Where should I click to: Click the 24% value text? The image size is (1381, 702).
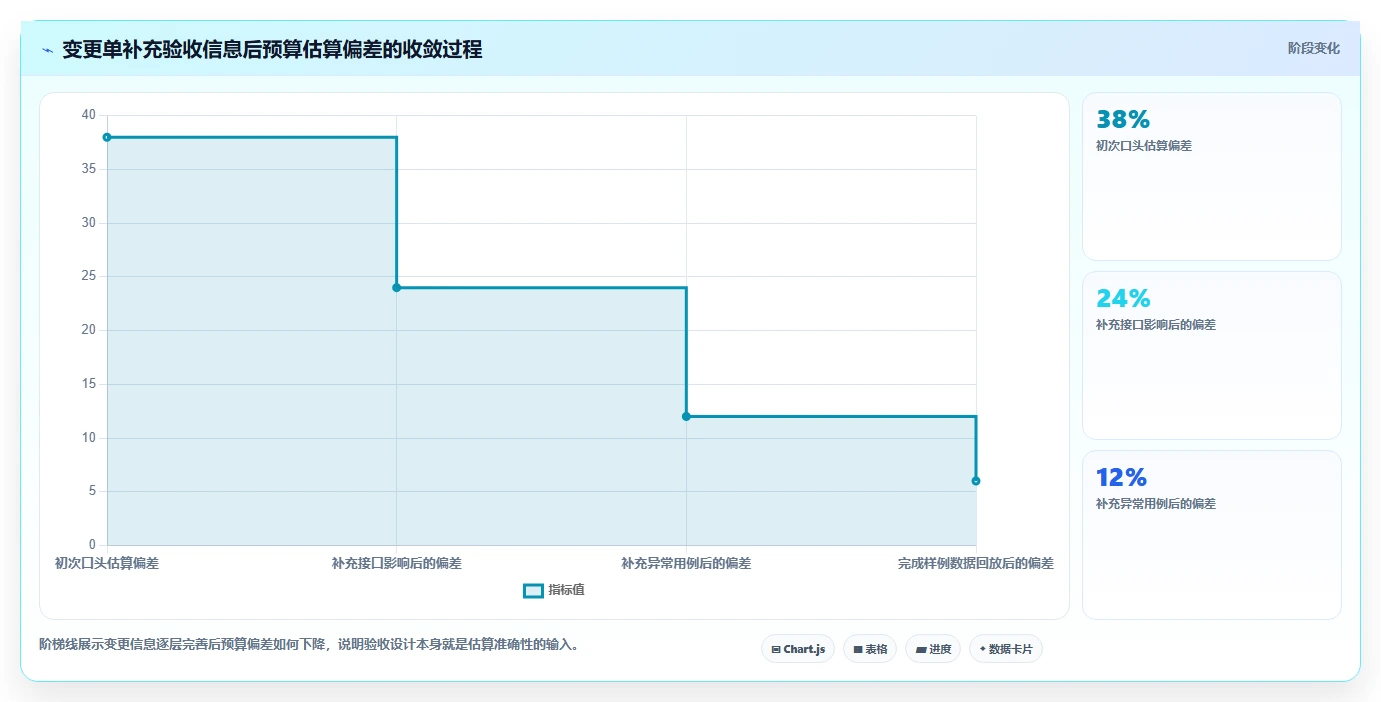click(1123, 298)
